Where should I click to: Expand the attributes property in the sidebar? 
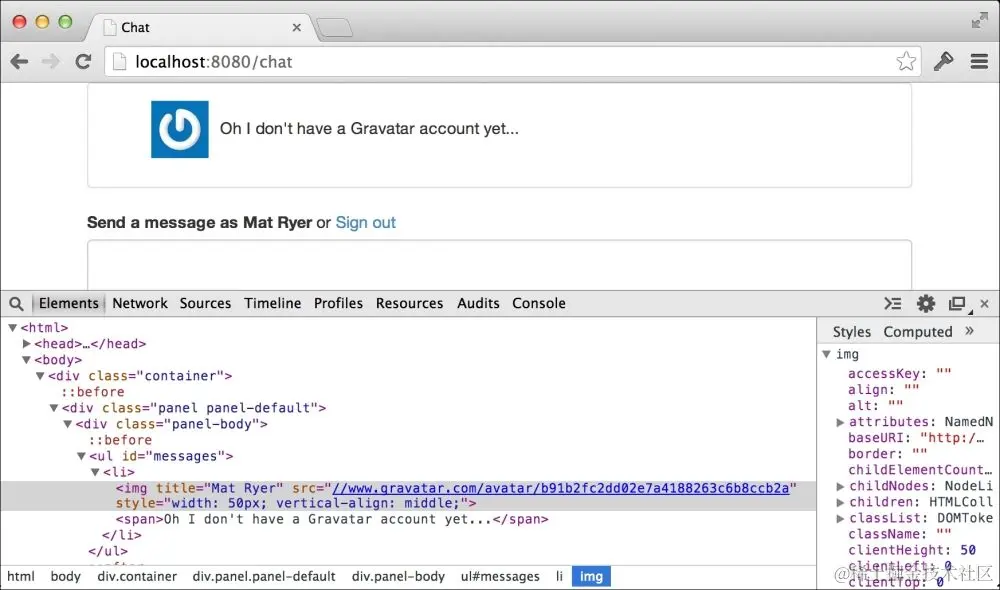click(x=841, y=421)
